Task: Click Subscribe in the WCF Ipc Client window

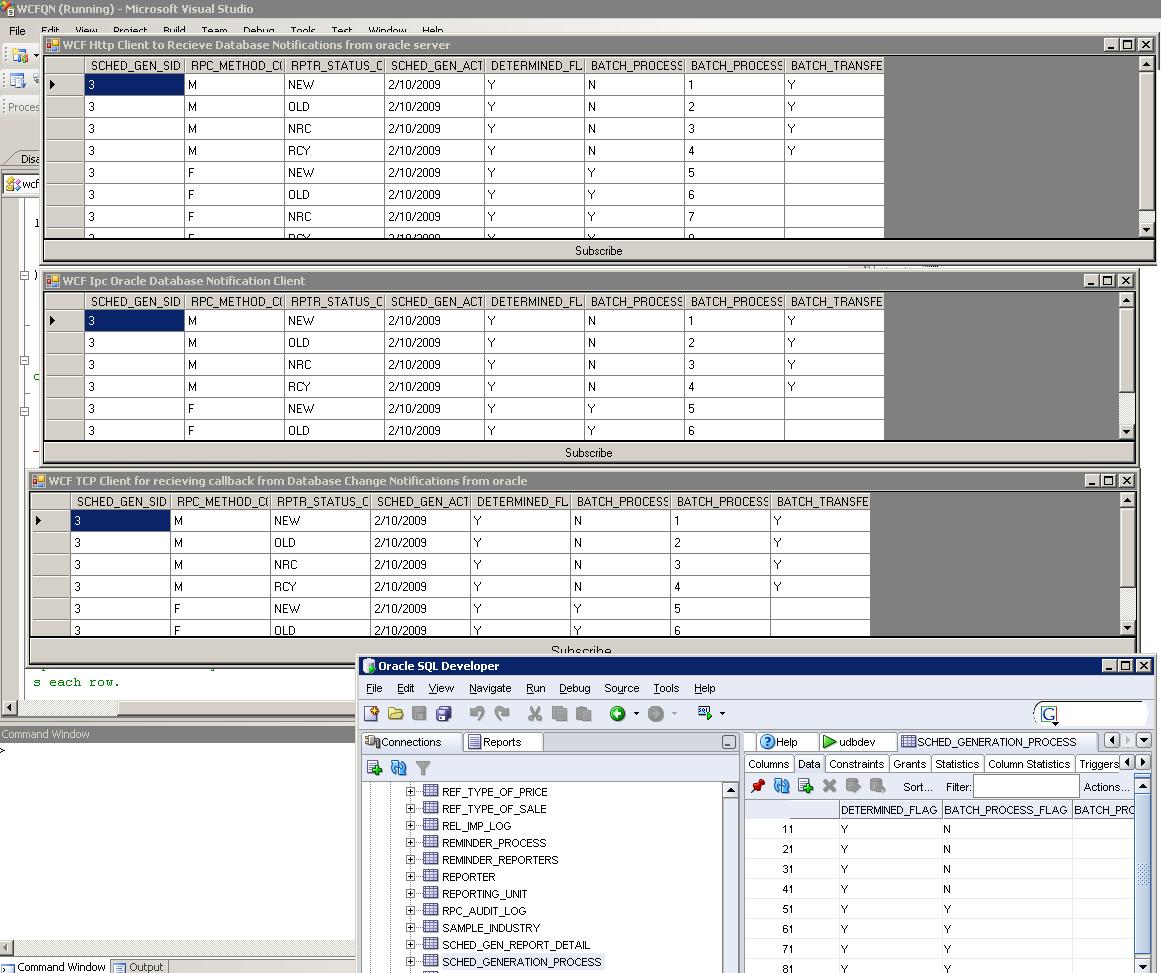Action: point(589,452)
